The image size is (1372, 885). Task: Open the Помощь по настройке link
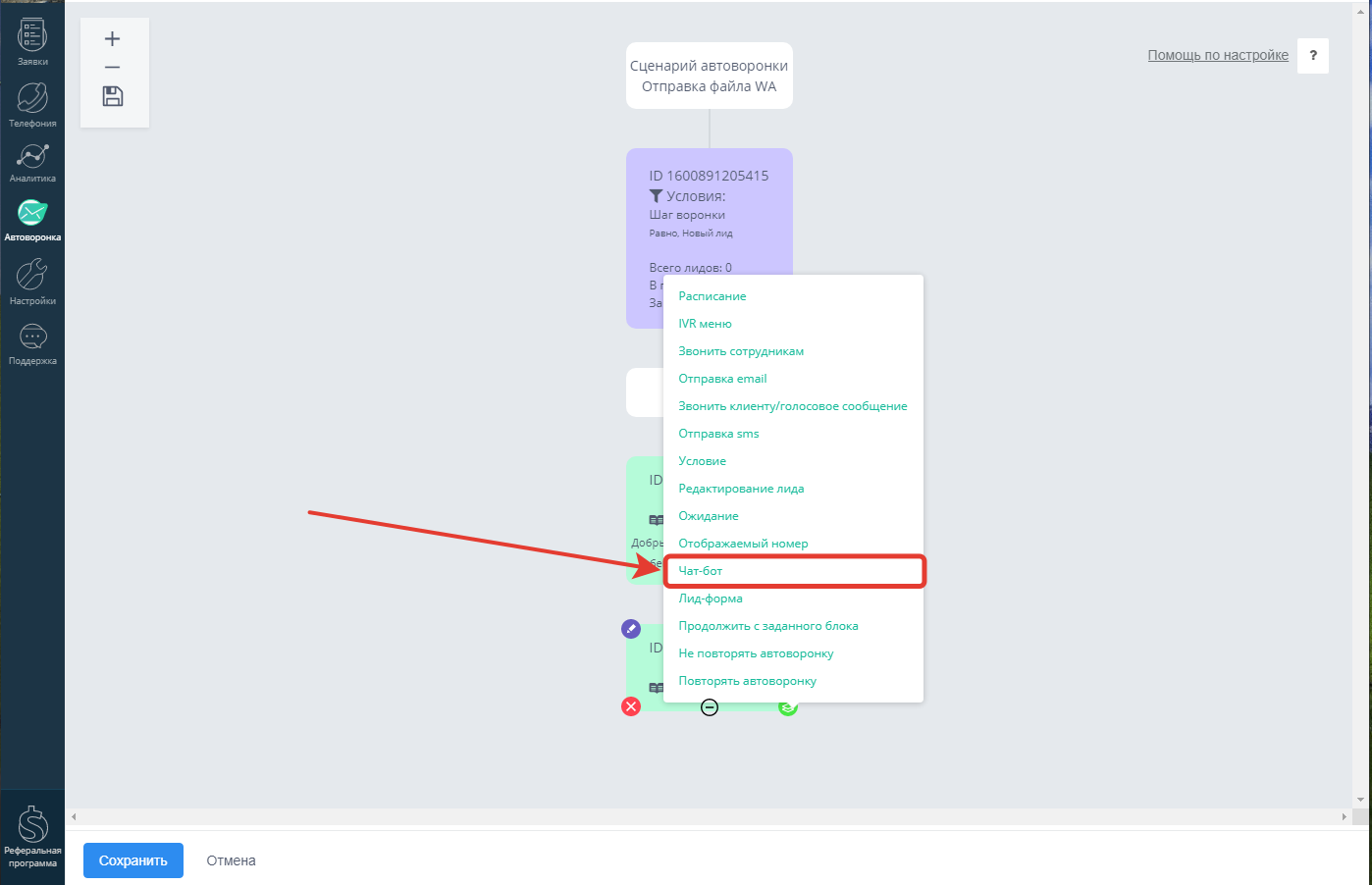[x=1218, y=55]
